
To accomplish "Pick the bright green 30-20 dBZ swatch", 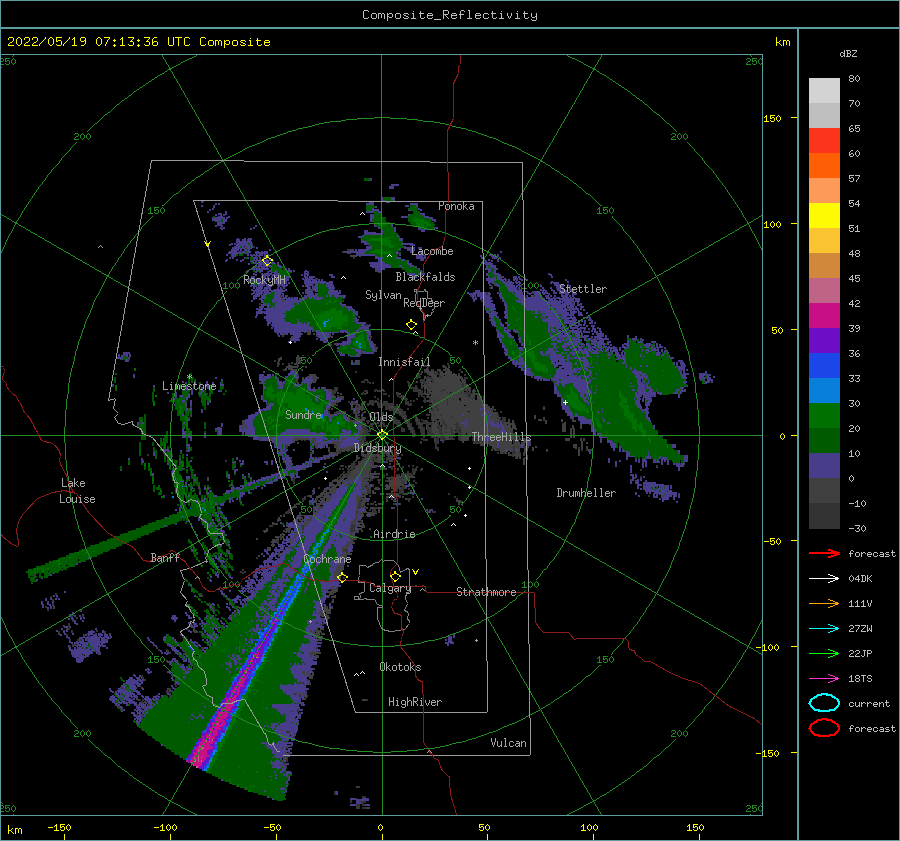I will click(x=824, y=416).
